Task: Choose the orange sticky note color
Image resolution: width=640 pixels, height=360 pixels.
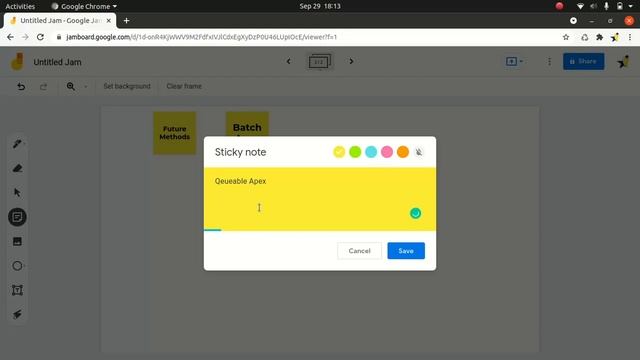Action: 402,152
